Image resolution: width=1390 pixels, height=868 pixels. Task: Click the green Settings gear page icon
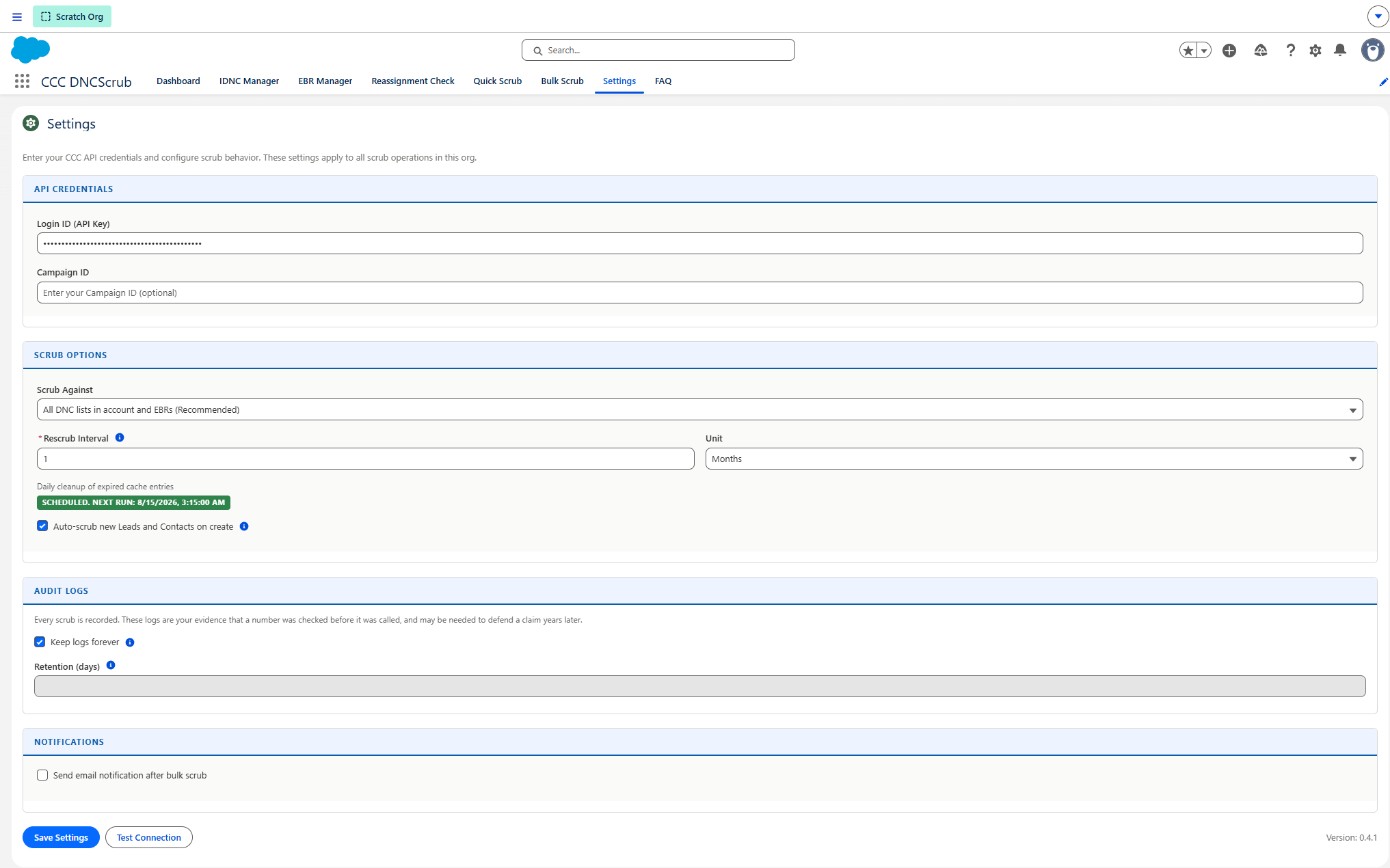pyautogui.click(x=31, y=123)
